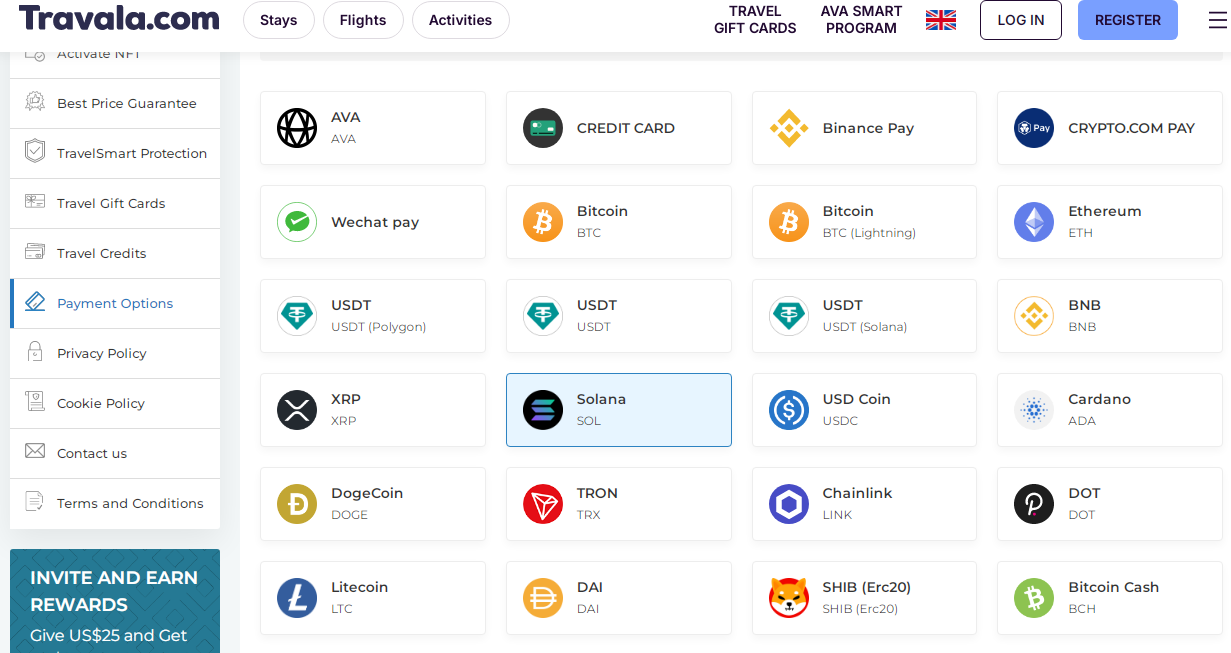Open Terms and Conditions in sidebar
The height and width of the screenshot is (653, 1231).
coord(115,504)
